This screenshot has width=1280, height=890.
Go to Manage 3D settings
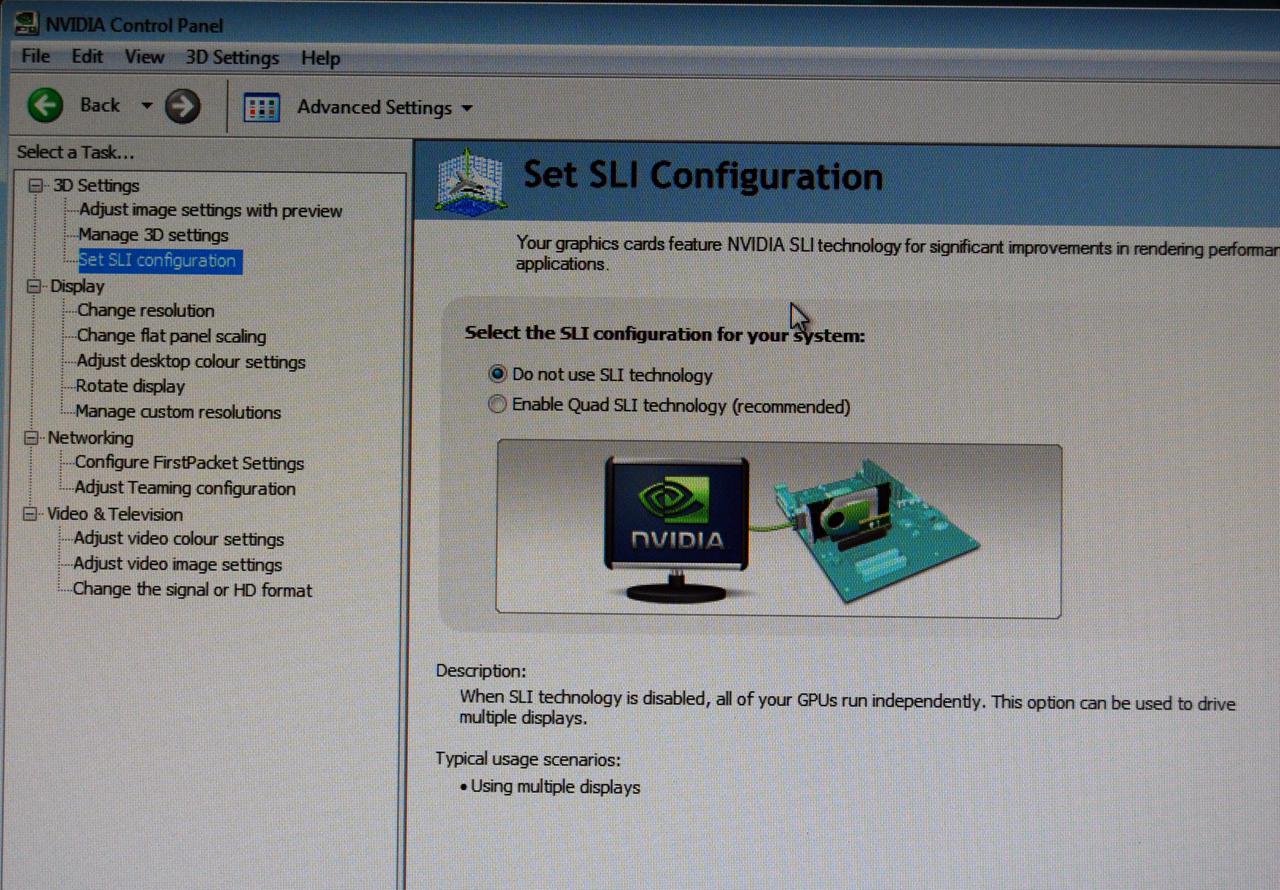tap(154, 235)
